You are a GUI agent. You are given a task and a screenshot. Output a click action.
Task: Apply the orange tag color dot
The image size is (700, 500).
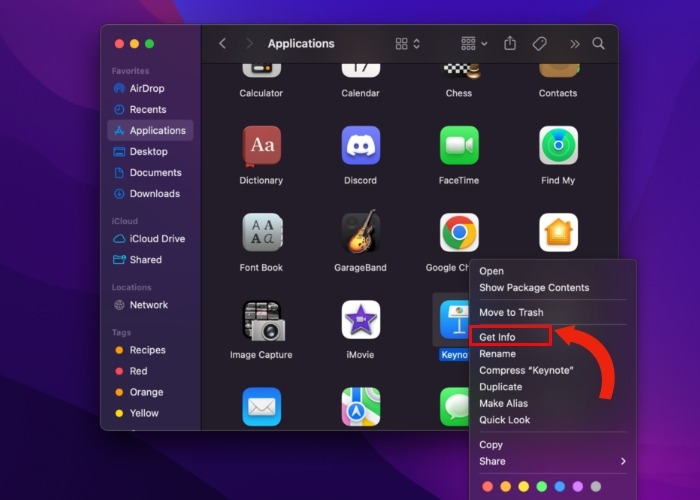pyautogui.click(x=505, y=486)
